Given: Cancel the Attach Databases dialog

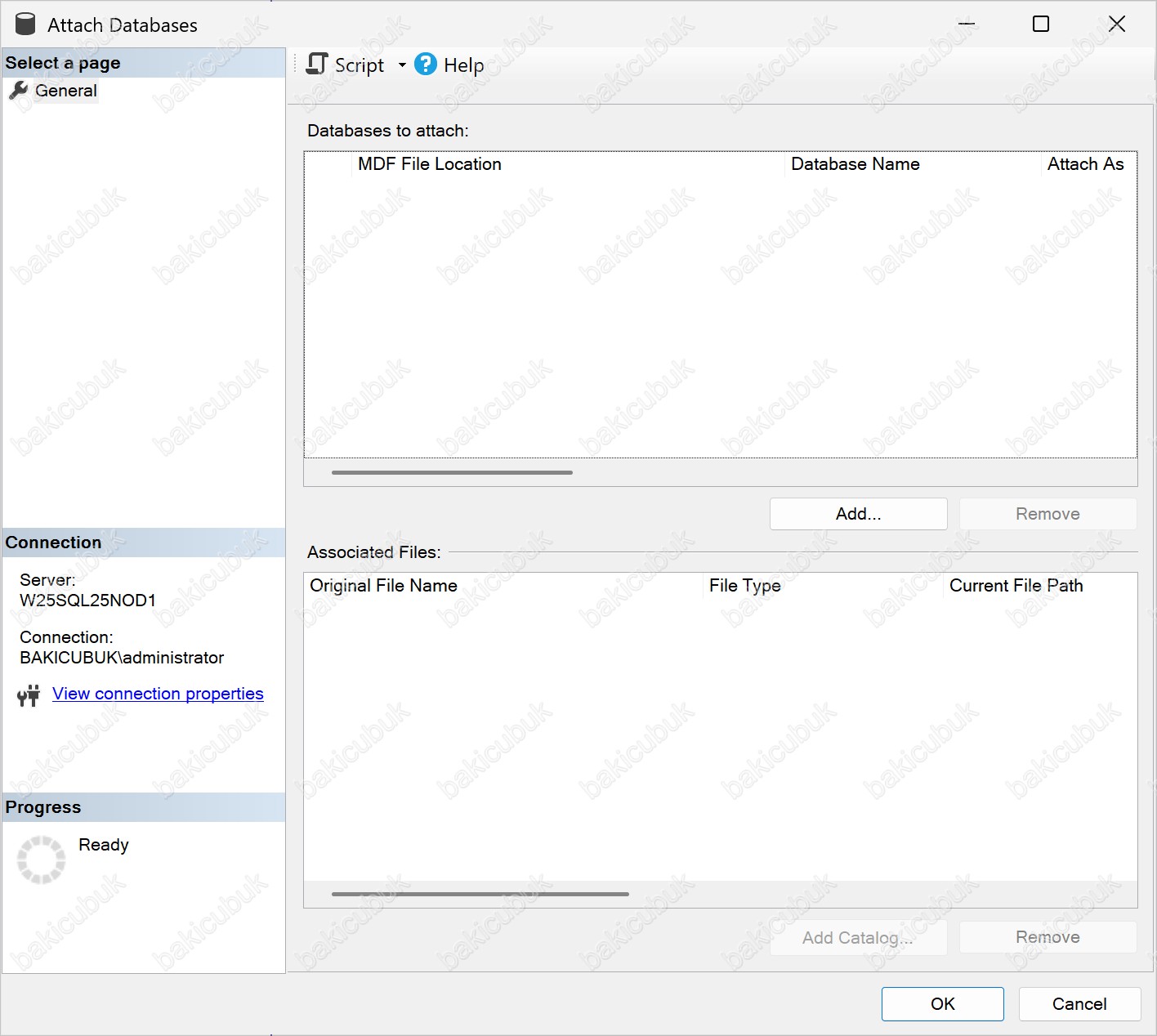Looking at the screenshot, I should pyautogui.click(x=1079, y=1004).
